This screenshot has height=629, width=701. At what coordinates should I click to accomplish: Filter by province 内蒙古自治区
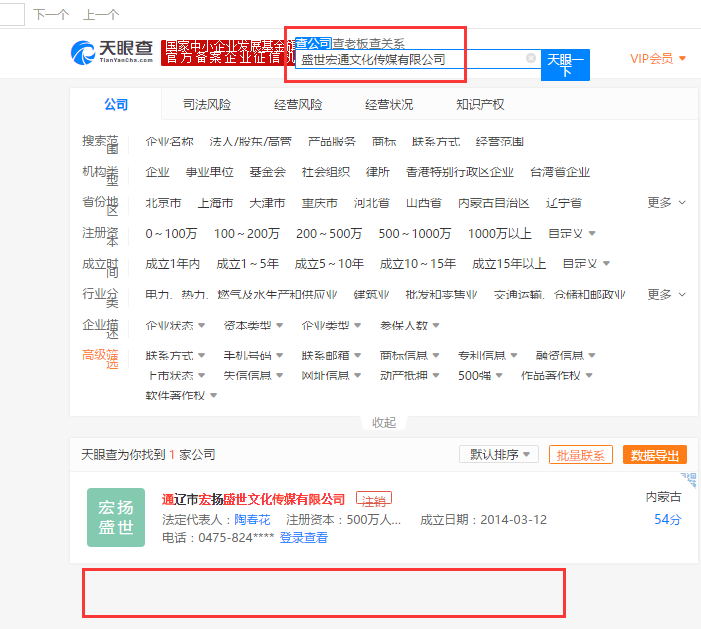pyautogui.click(x=494, y=203)
